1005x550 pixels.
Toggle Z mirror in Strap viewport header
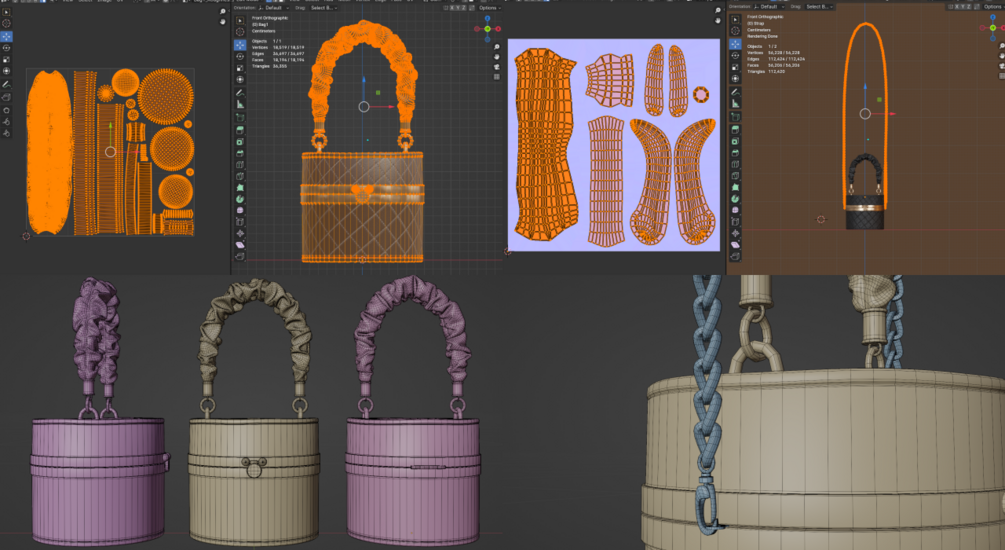tap(968, 6)
